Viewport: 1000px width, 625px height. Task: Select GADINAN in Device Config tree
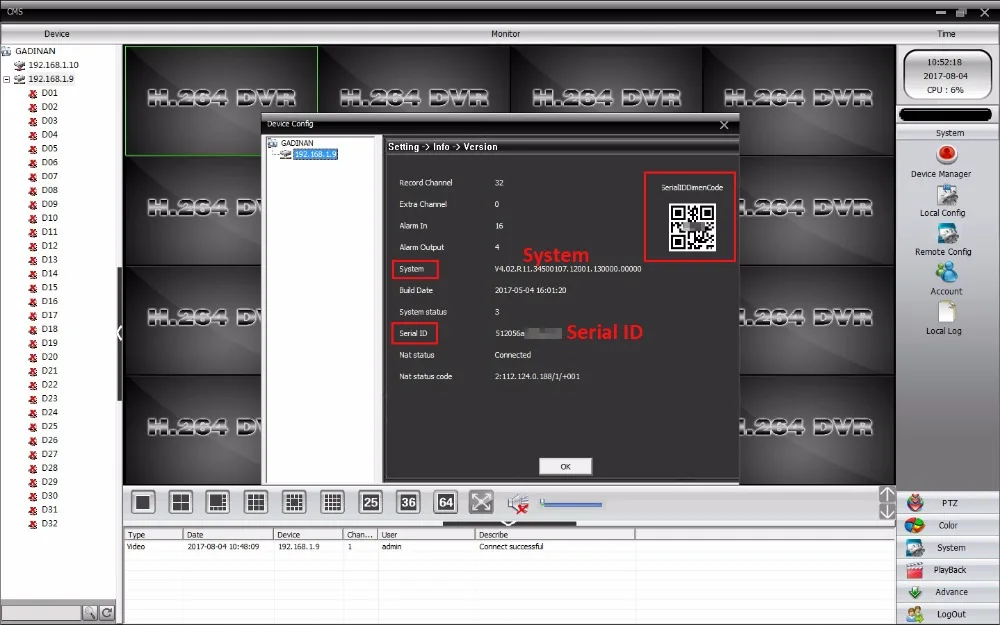(x=297, y=143)
